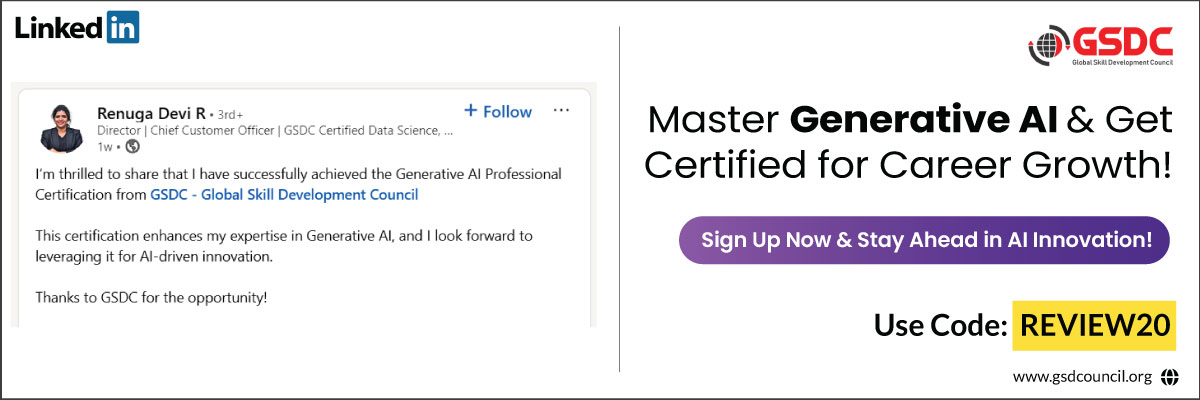Open the three-dot post options menu
Screen dimensions: 1200x400
coord(561,110)
